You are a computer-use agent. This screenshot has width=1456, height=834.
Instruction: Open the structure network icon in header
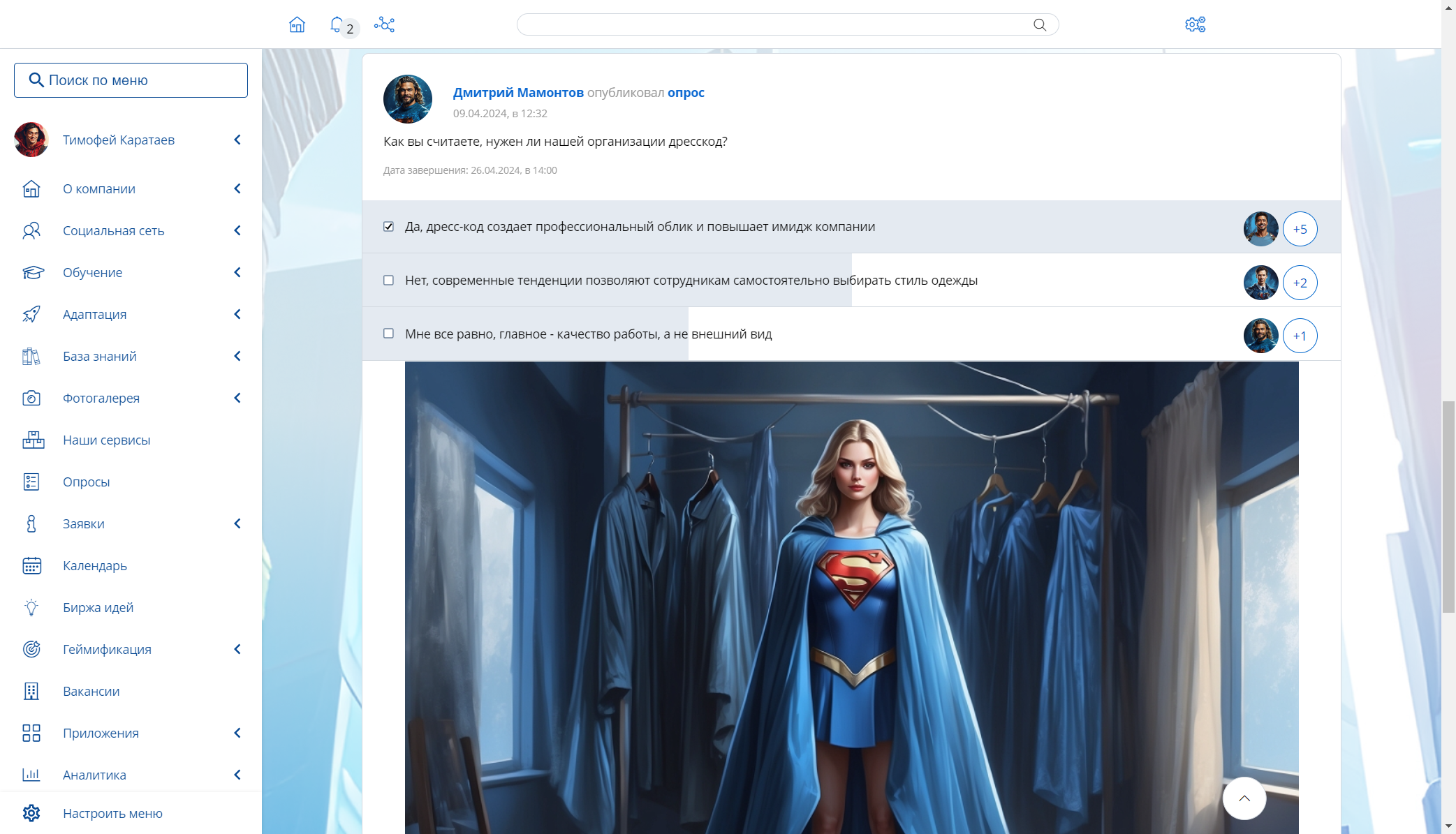pos(384,25)
